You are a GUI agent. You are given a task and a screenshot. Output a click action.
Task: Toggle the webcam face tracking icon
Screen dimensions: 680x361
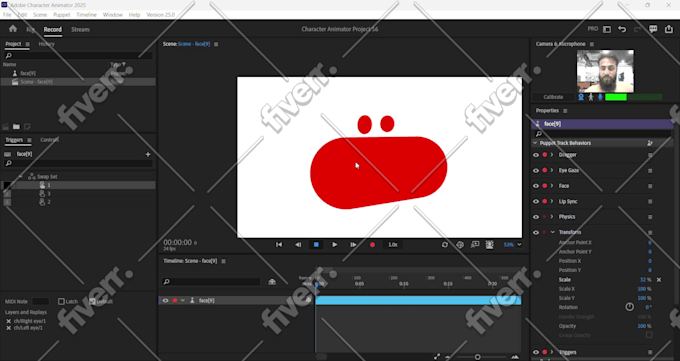[x=581, y=97]
